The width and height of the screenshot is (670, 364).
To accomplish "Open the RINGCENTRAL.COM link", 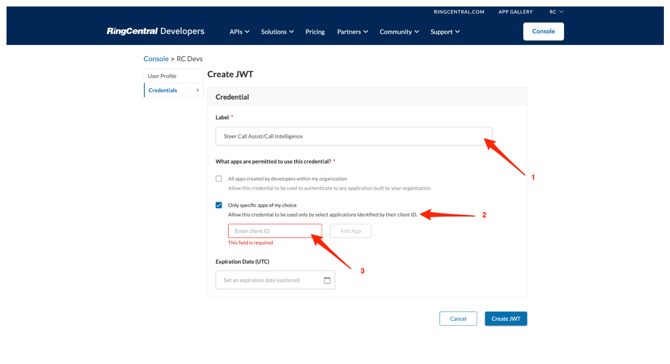I will click(459, 12).
